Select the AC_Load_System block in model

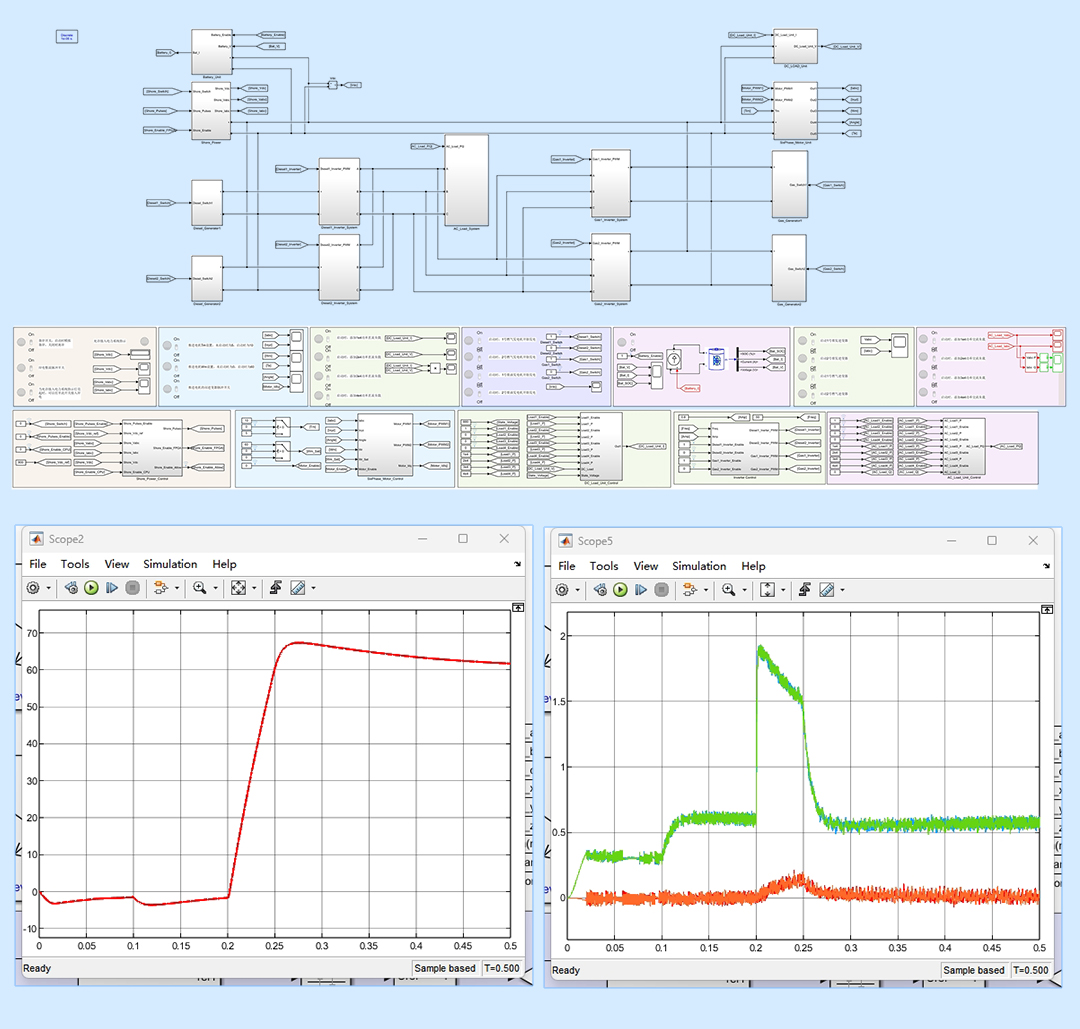point(466,180)
